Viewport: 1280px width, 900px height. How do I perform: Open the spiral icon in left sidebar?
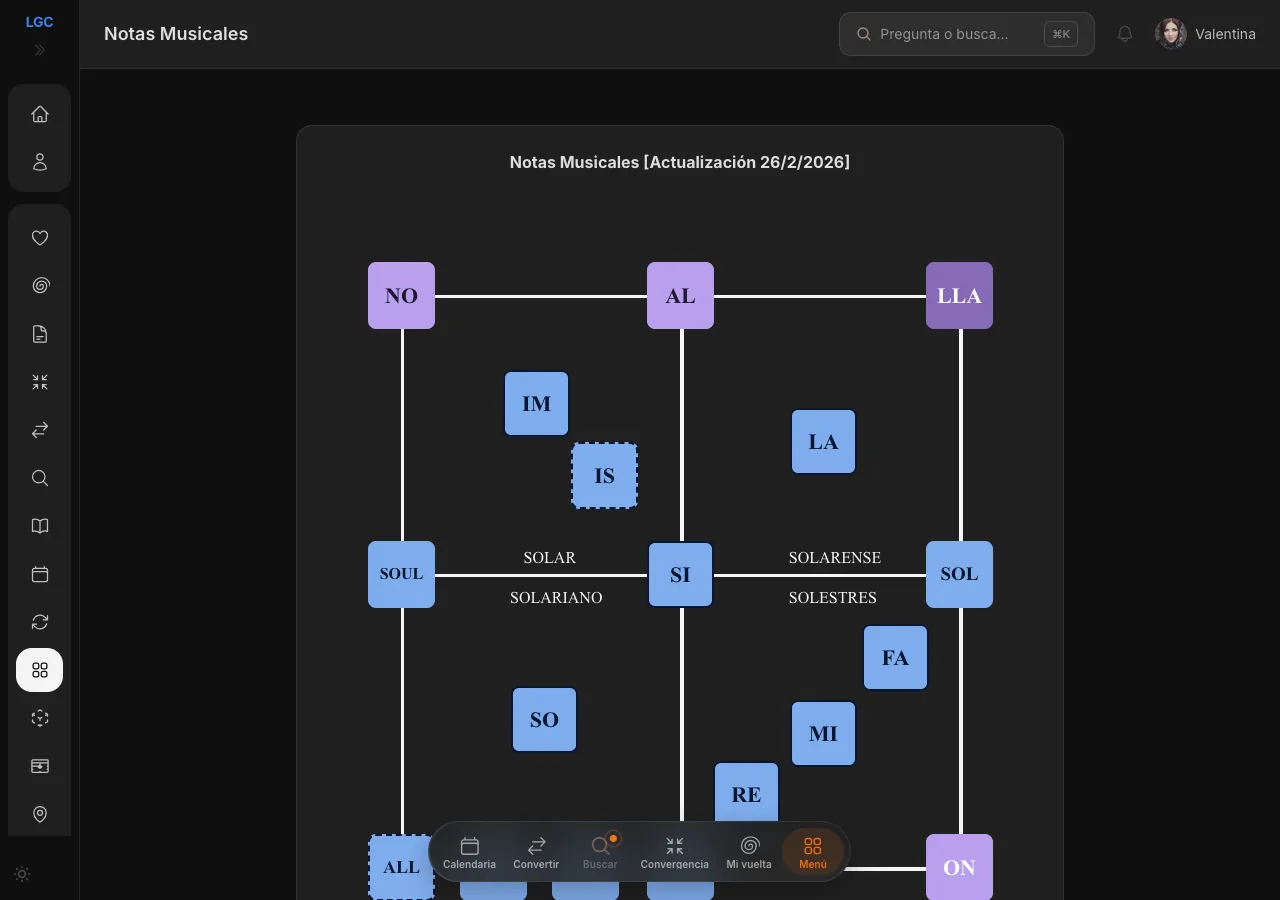point(40,286)
